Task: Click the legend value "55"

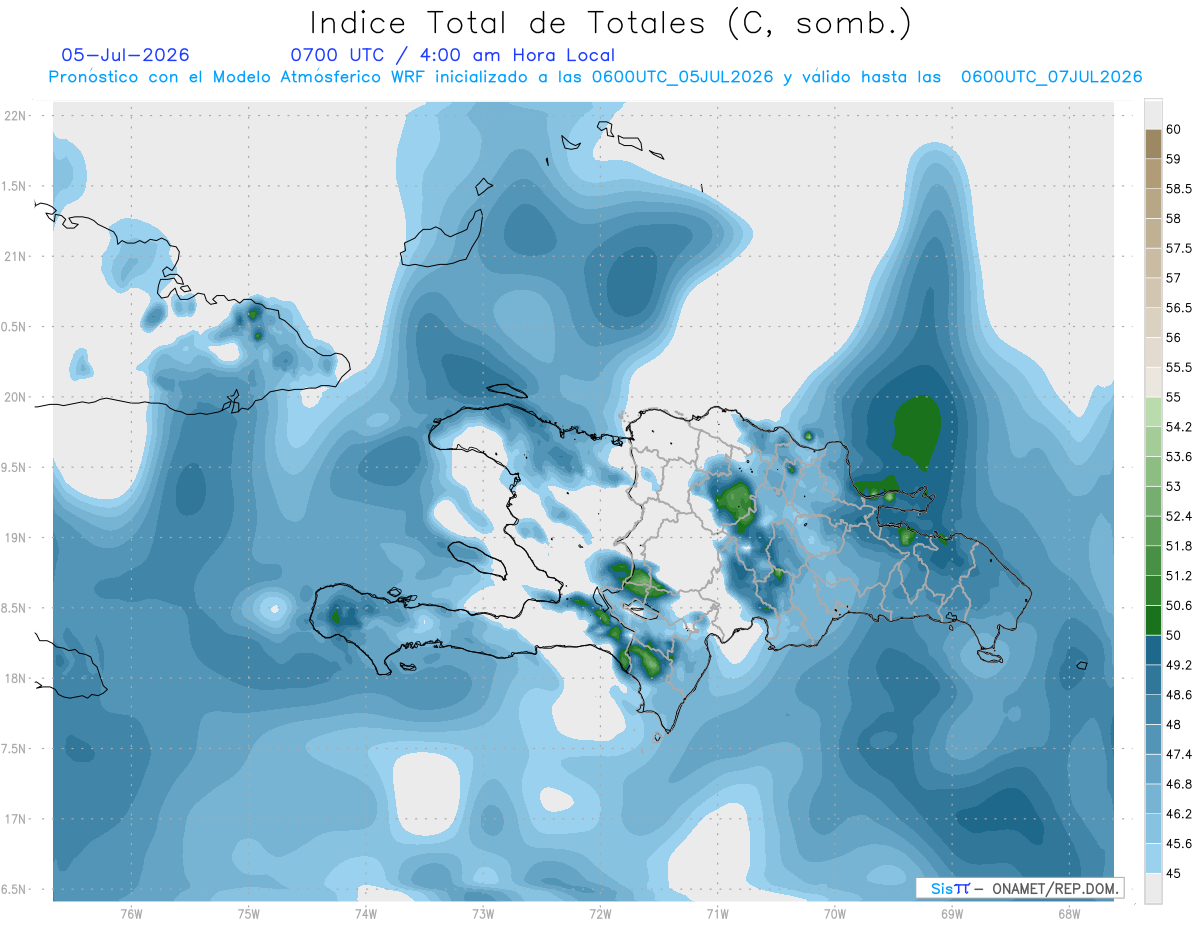Action: coord(1174,397)
